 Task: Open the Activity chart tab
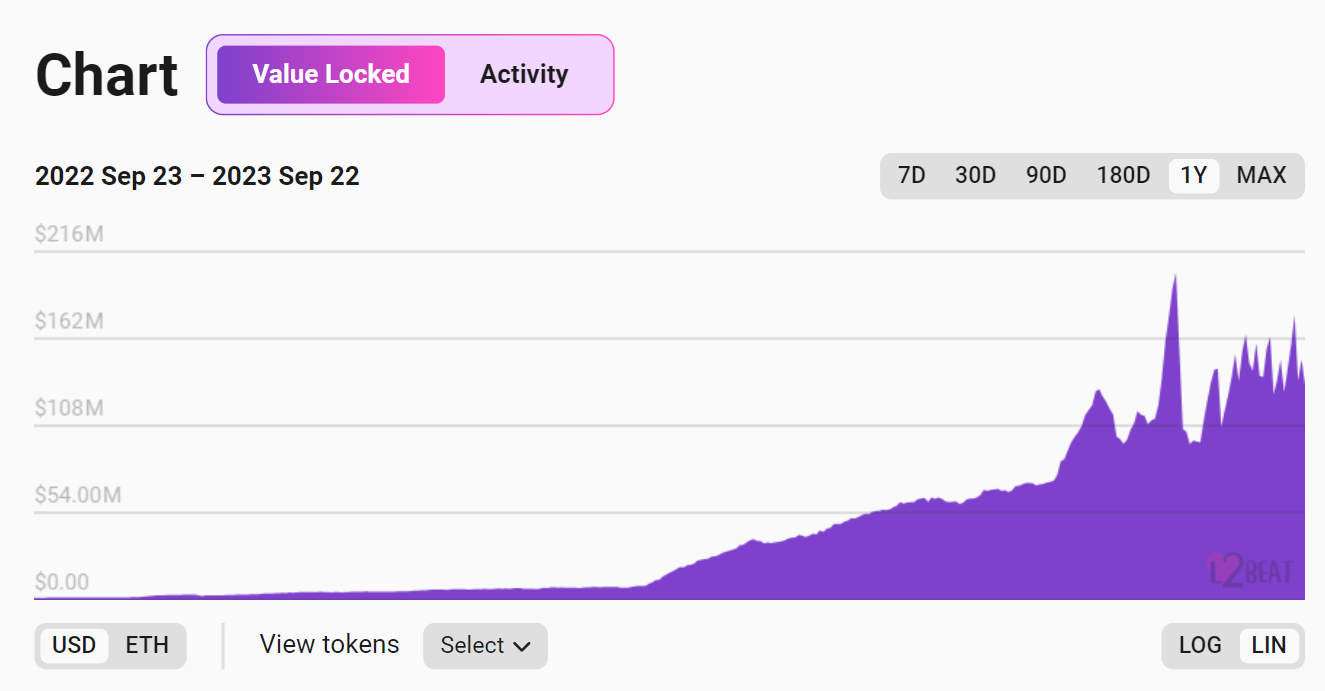524,74
